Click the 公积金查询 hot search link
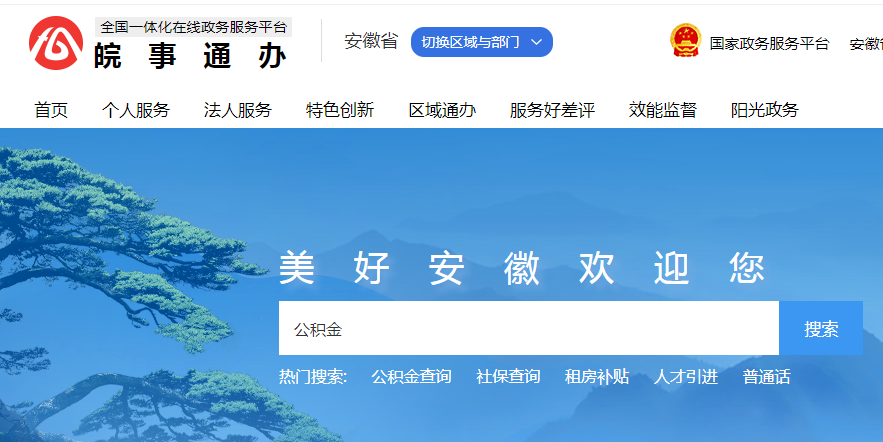The height and width of the screenshot is (442, 883). (x=411, y=377)
